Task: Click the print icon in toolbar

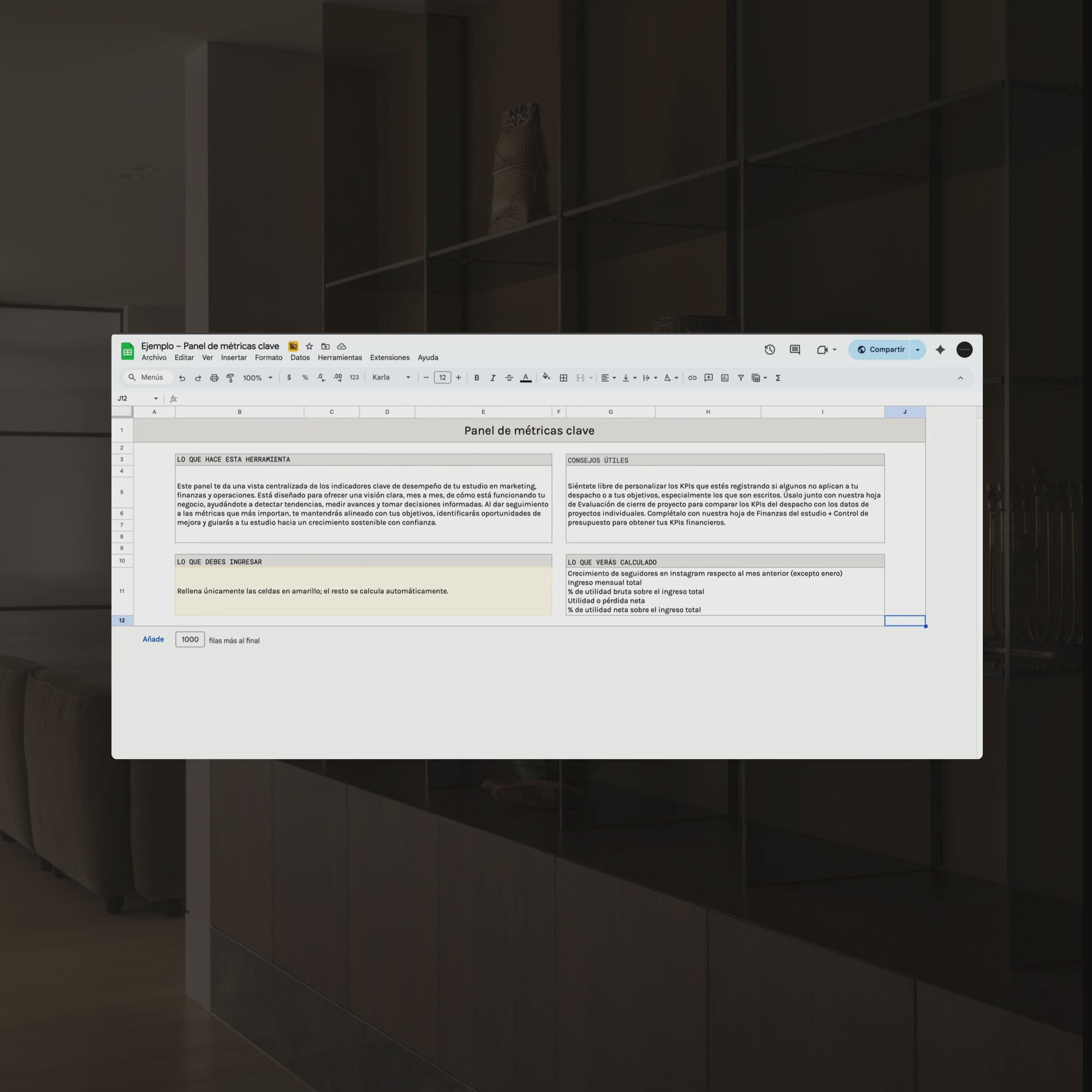Action: click(214, 378)
